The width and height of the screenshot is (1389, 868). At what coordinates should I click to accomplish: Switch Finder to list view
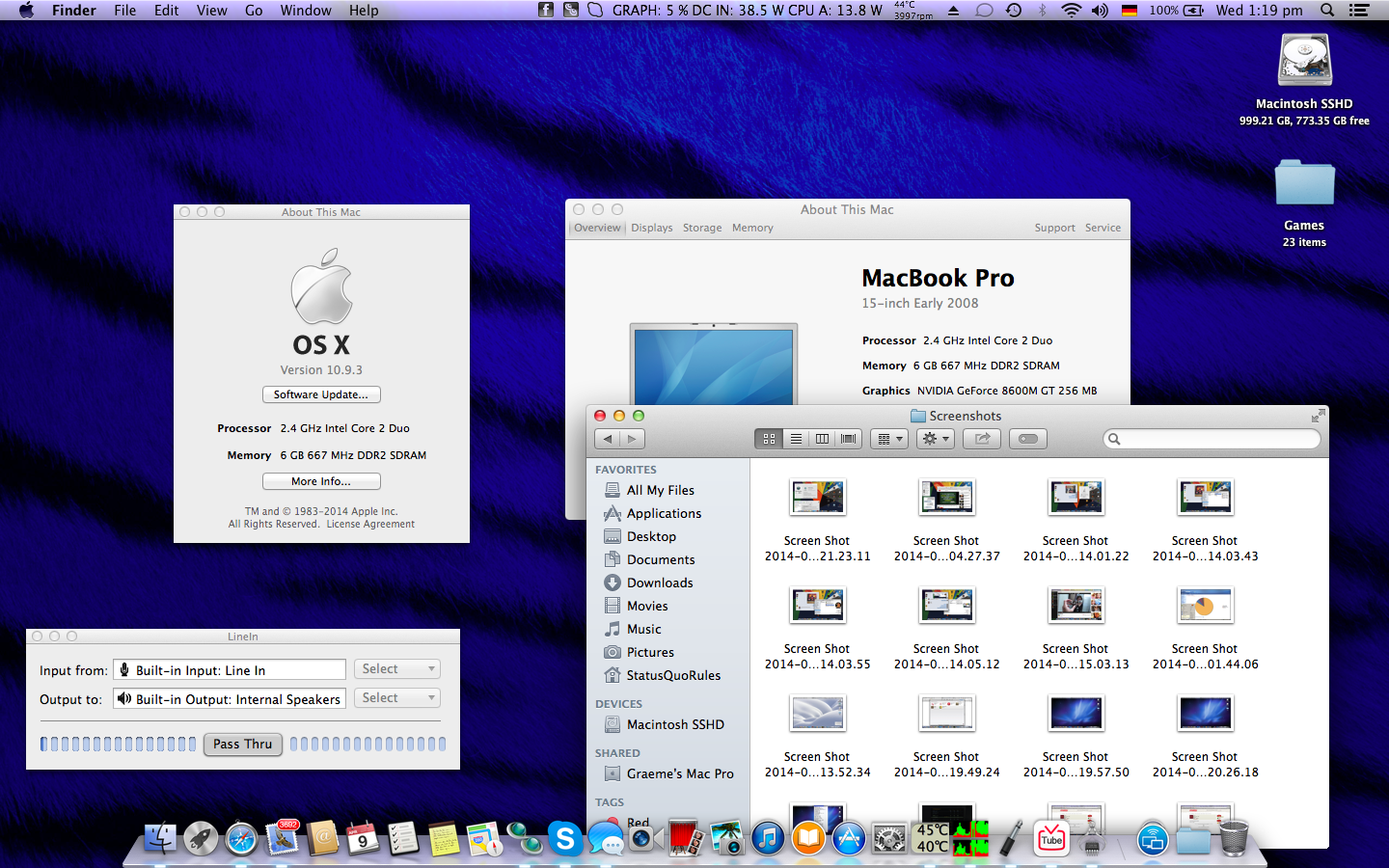pyautogui.click(x=796, y=439)
